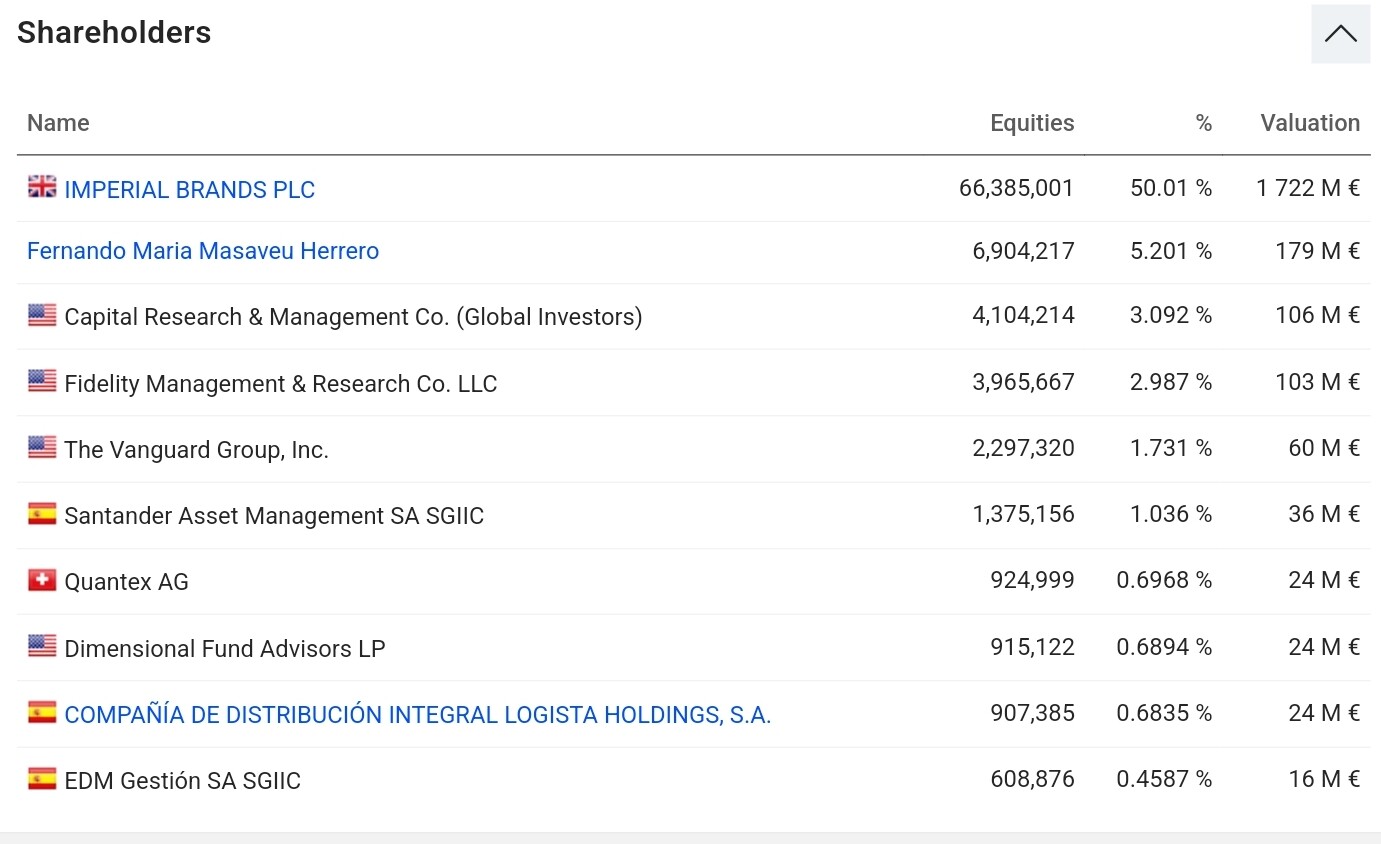
Task: Click percentage 0.6894 %
Action: (1164, 647)
